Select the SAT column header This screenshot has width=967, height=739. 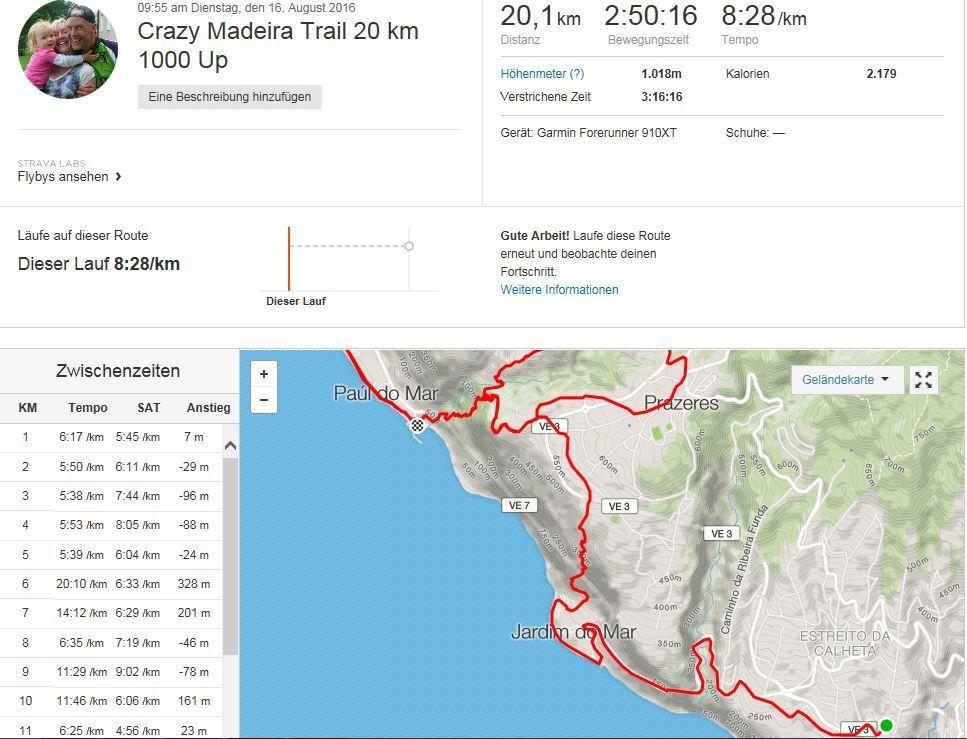pos(149,408)
